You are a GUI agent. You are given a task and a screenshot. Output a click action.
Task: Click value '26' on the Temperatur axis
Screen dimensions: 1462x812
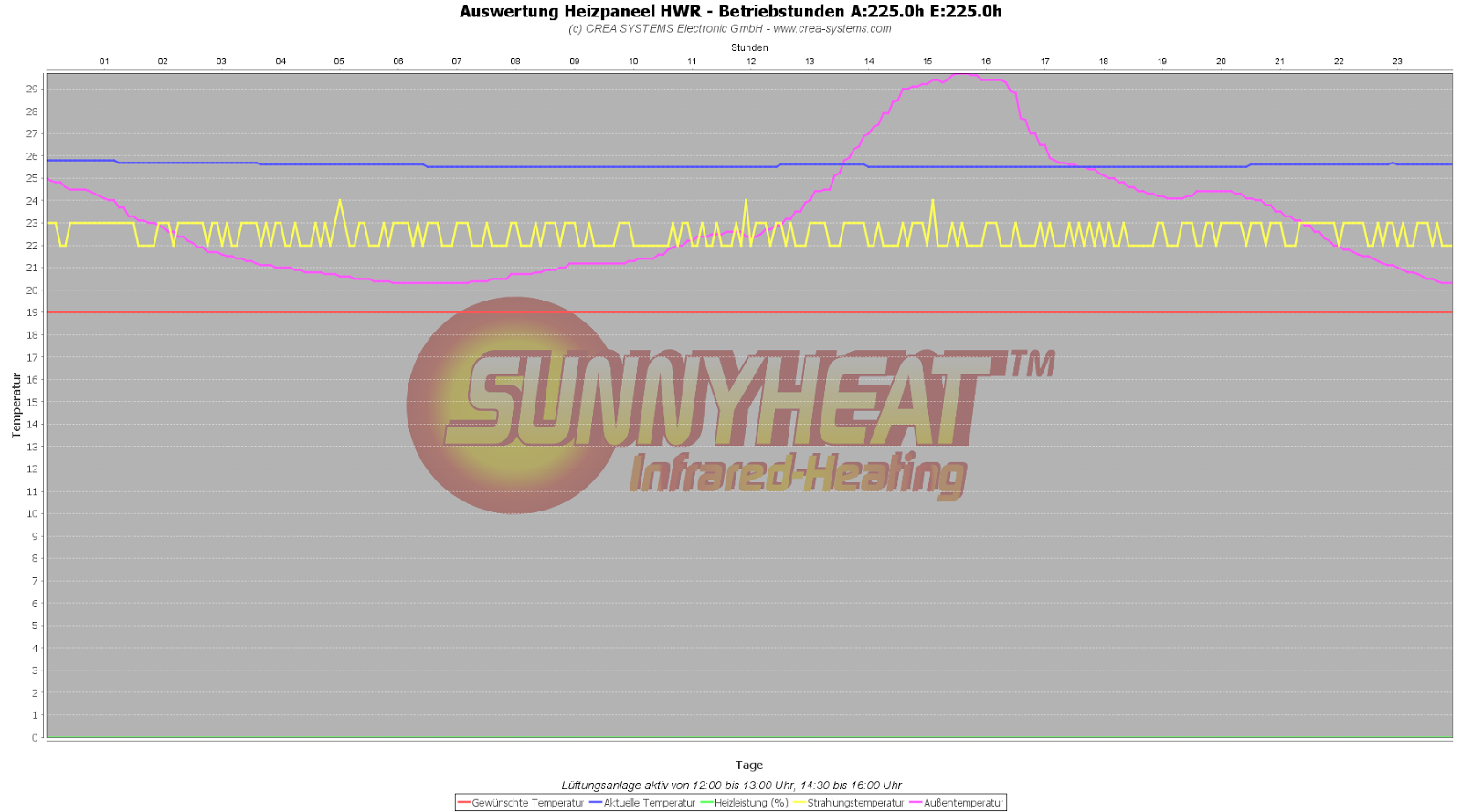[x=32, y=156]
